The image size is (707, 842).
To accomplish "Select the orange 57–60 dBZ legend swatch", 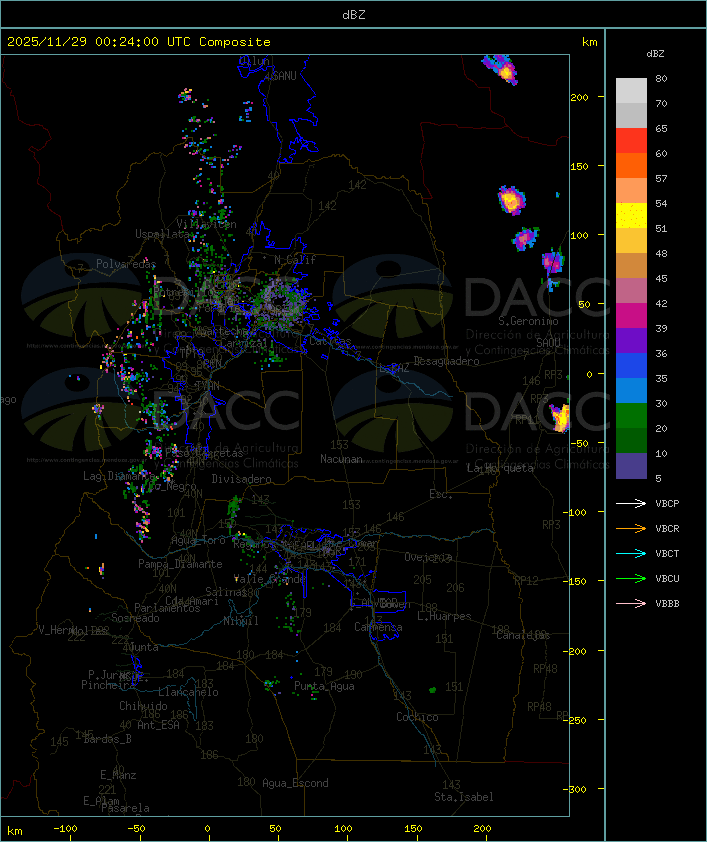I will [x=631, y=165].
